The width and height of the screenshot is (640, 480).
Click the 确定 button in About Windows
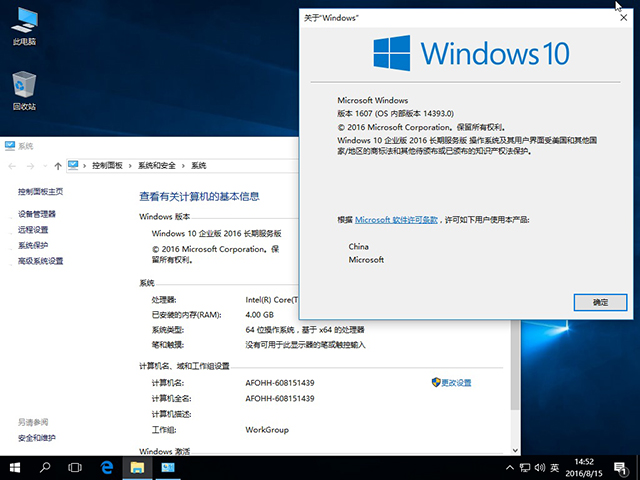[x=600, y=301]
